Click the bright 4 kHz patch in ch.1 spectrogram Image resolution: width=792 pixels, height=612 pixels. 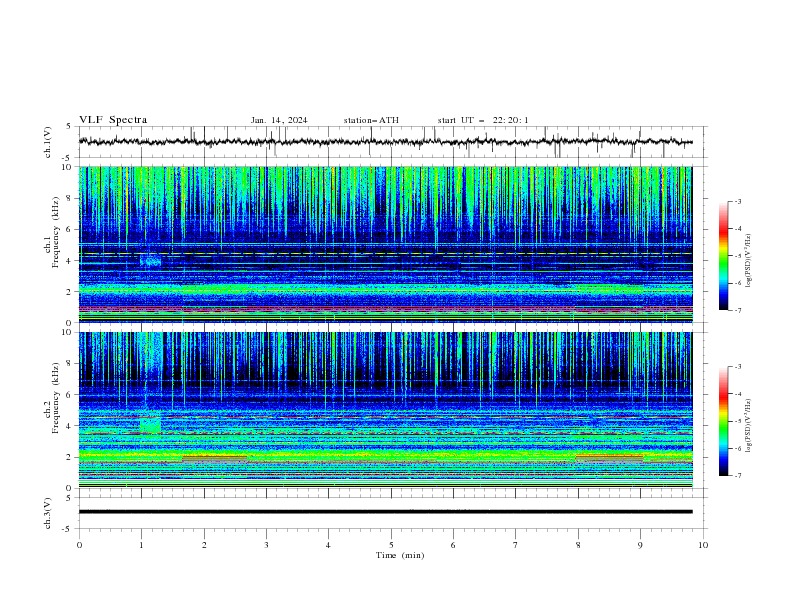pos(151,261)
